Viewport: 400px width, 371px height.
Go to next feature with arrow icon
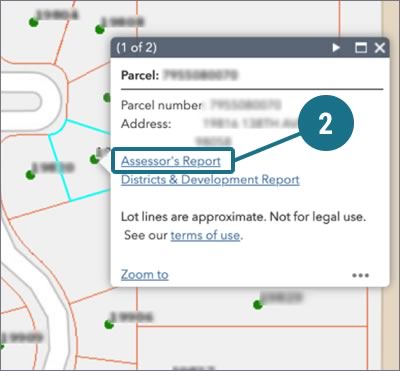point(336,48)
